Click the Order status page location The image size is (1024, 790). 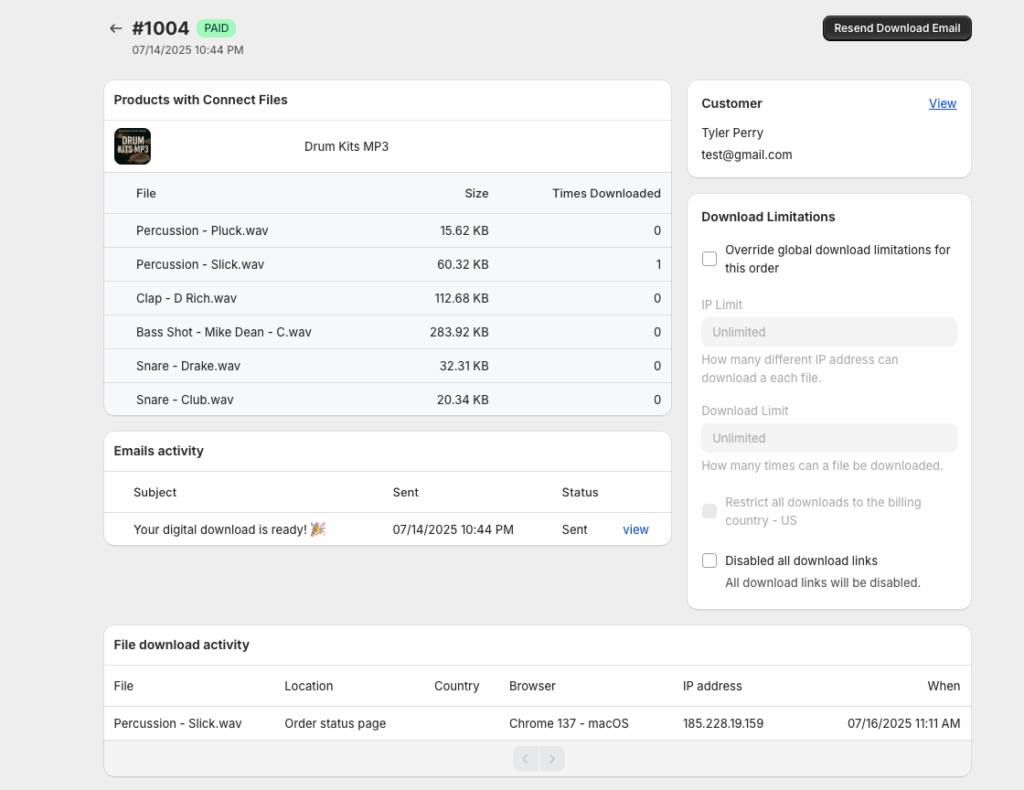coord(335,723)
